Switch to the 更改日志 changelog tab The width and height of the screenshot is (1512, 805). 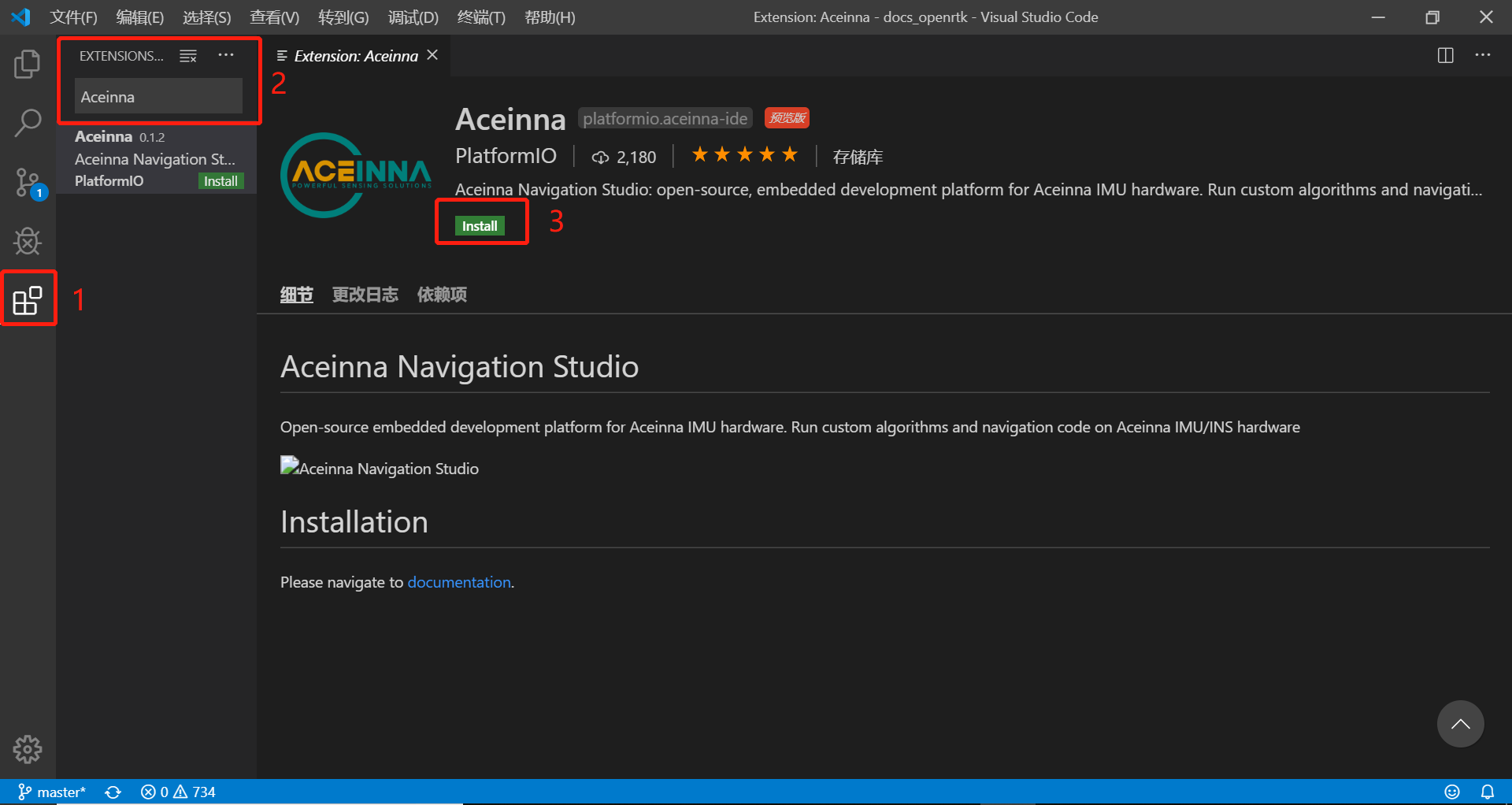click(x=365, y=295)
